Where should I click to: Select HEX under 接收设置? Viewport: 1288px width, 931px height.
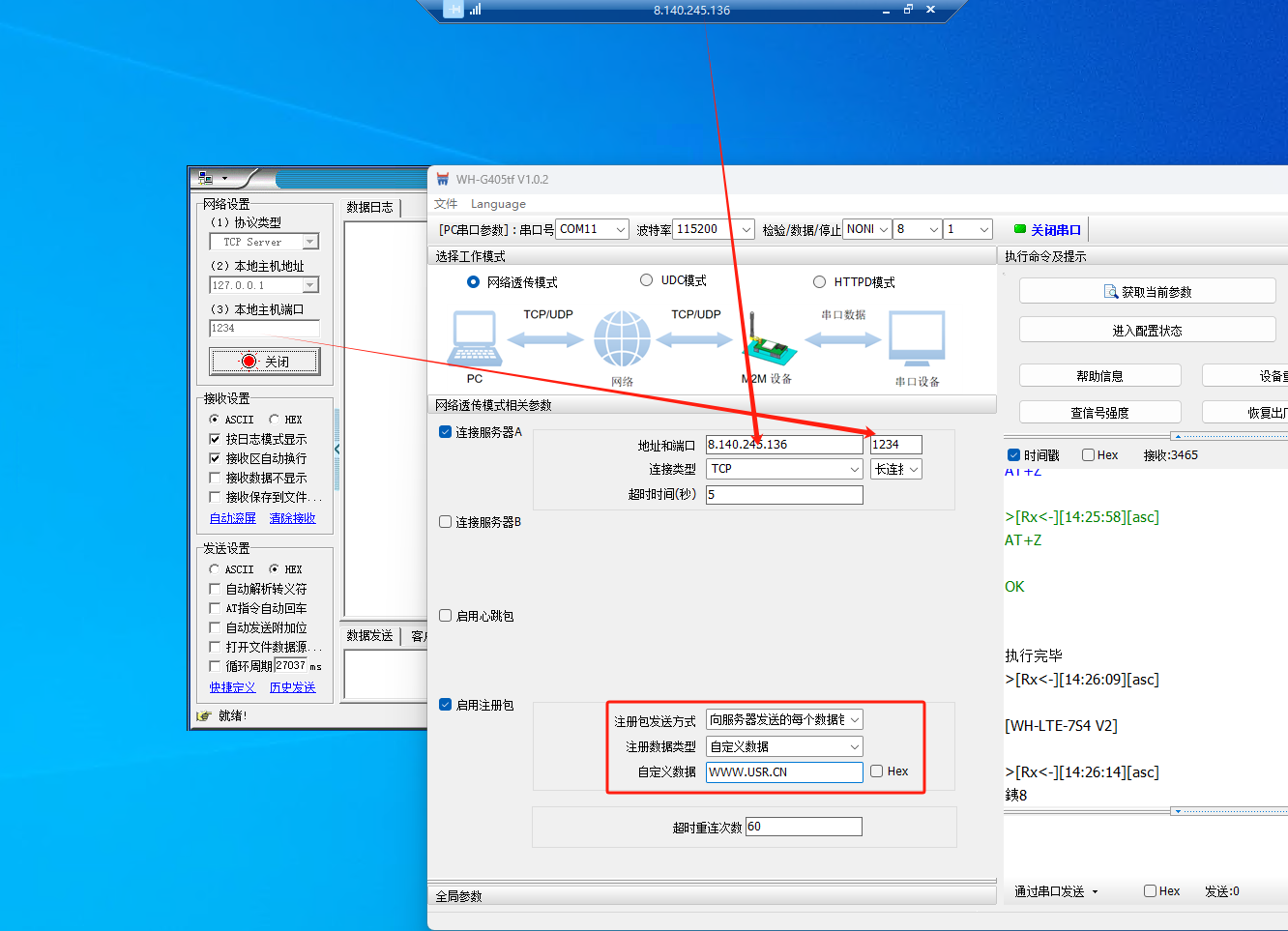[275, 420]
